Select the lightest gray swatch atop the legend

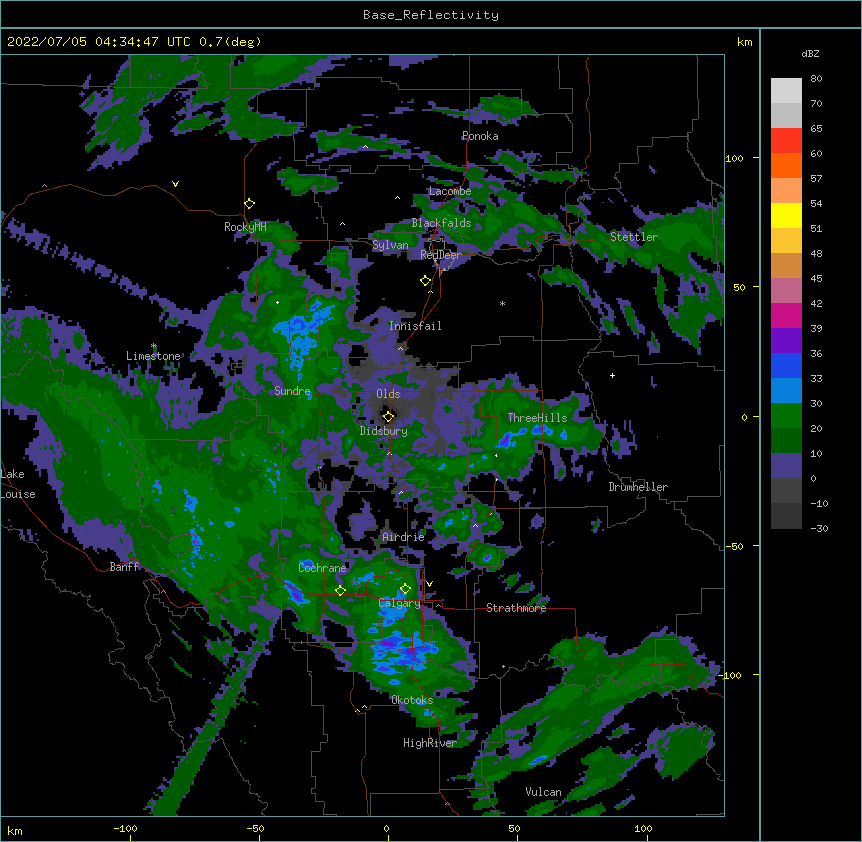pos(786,90)
